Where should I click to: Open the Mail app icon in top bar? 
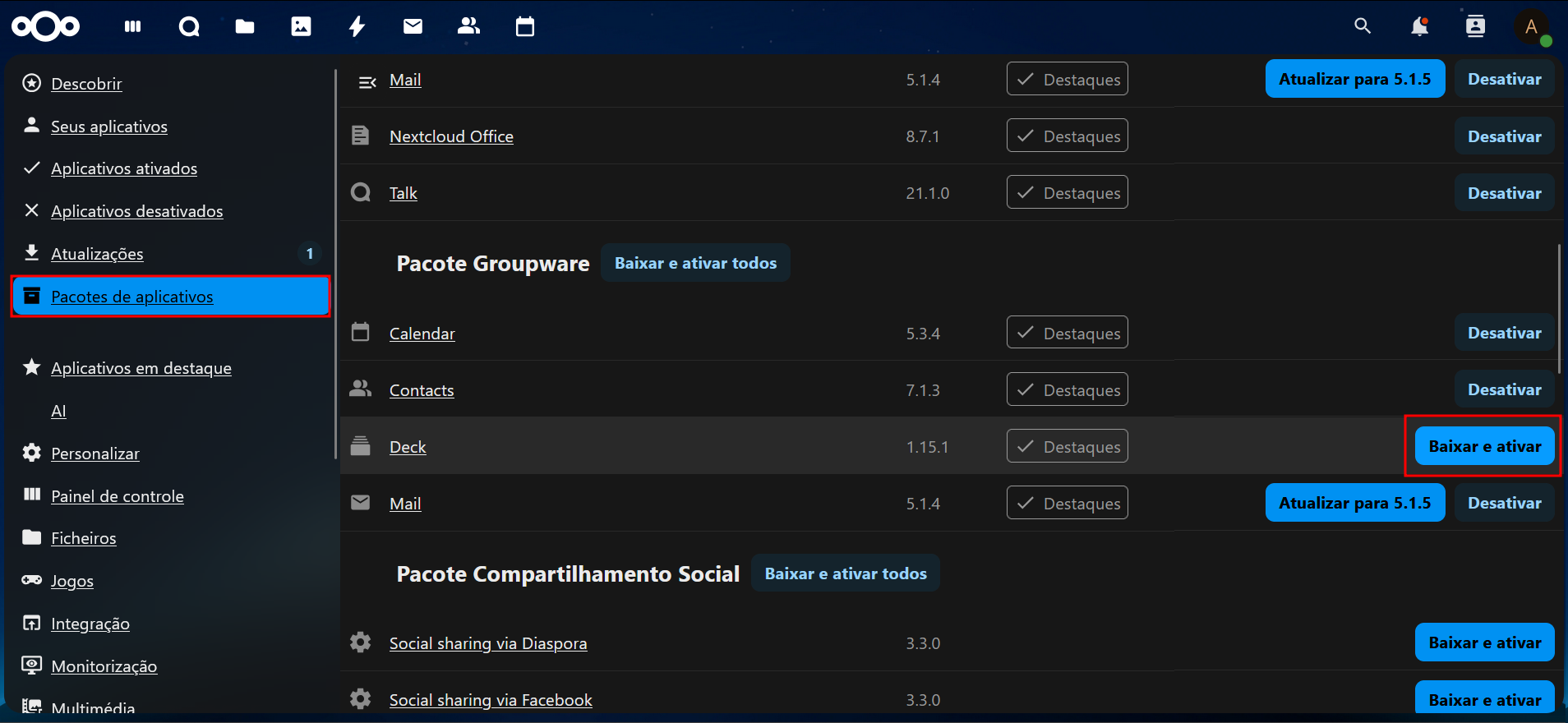point(413,26)
